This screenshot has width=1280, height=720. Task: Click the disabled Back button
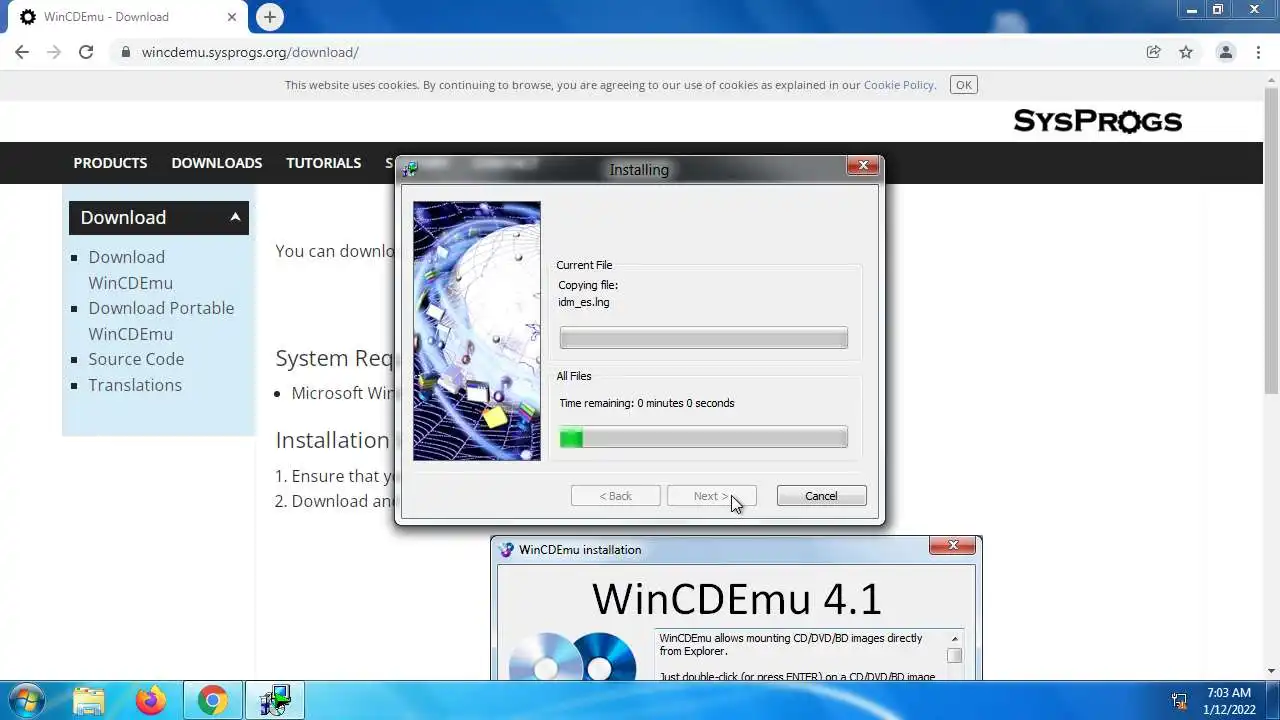(x=615, y=496)
